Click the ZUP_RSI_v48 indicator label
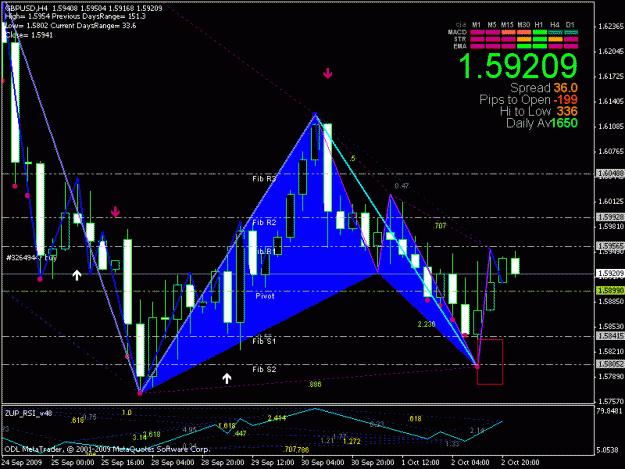The height and width of the screenshot is (469, 625). coord(28,413)
